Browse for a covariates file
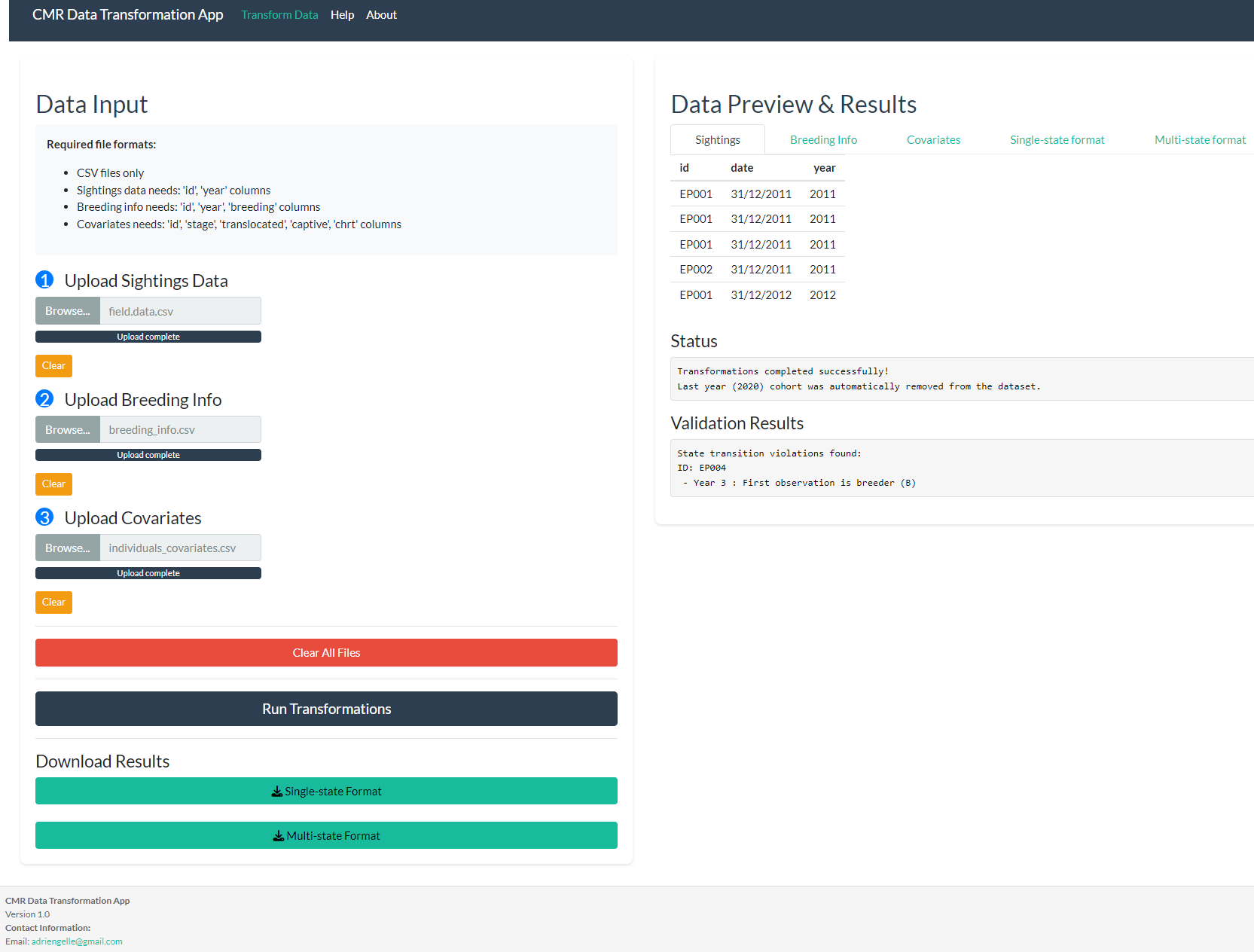Viewport: 1254px width, 952px height. tap(68, 548)
